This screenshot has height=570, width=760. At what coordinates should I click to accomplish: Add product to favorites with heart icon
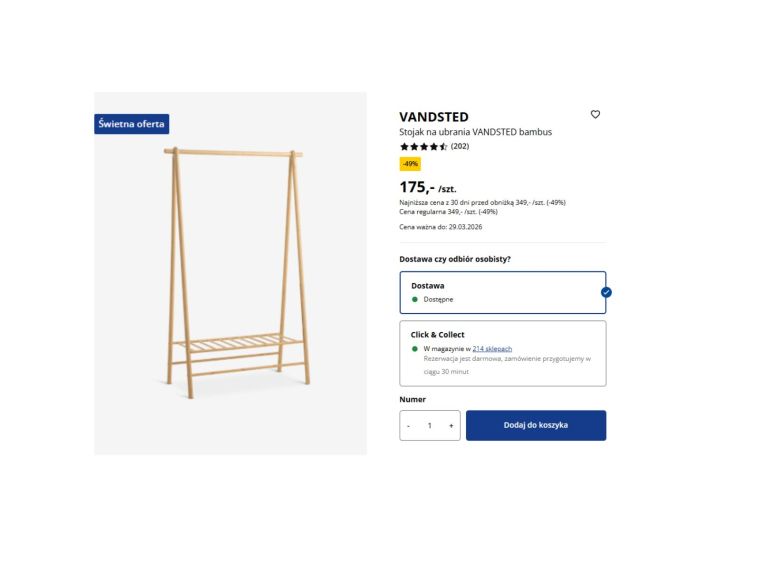click(x=595, y=115)
